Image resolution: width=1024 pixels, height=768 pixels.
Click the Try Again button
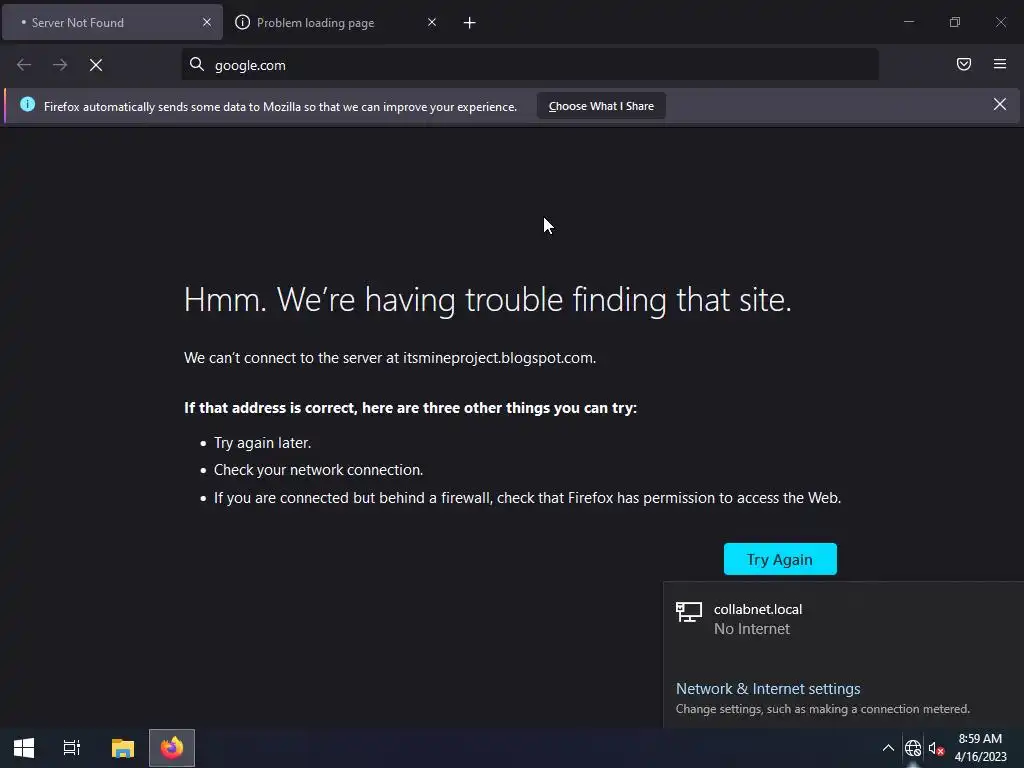[x=780, y=559]
